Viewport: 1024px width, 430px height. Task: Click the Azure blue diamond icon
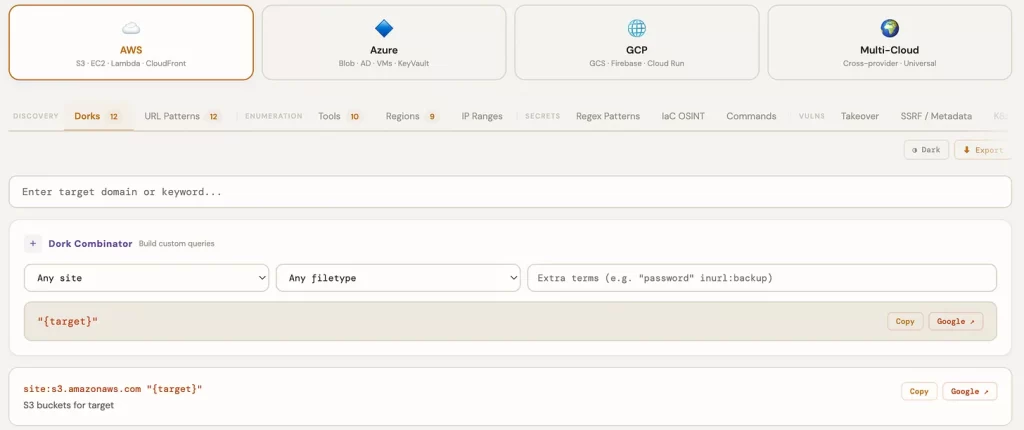click(384, 28)
